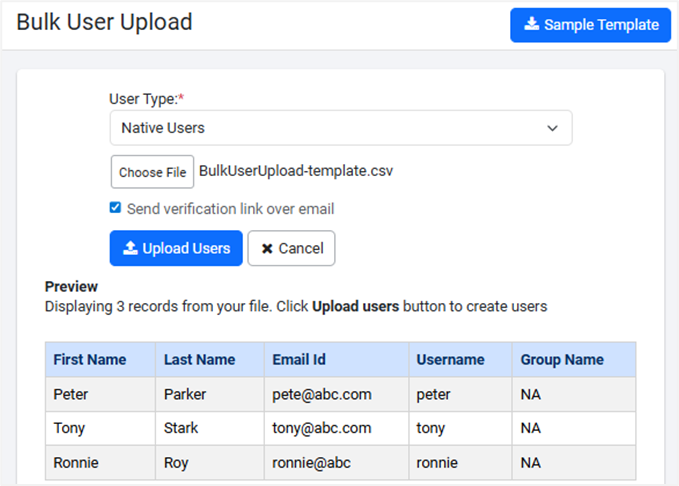Select the peter username cell

click(460, 394)
